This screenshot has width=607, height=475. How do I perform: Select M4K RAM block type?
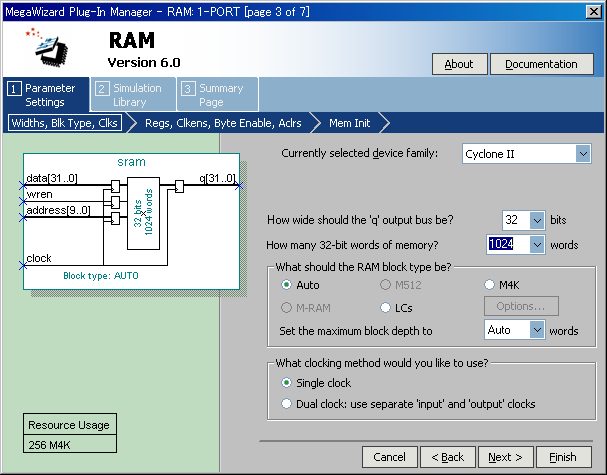click(x=502, y=285)
